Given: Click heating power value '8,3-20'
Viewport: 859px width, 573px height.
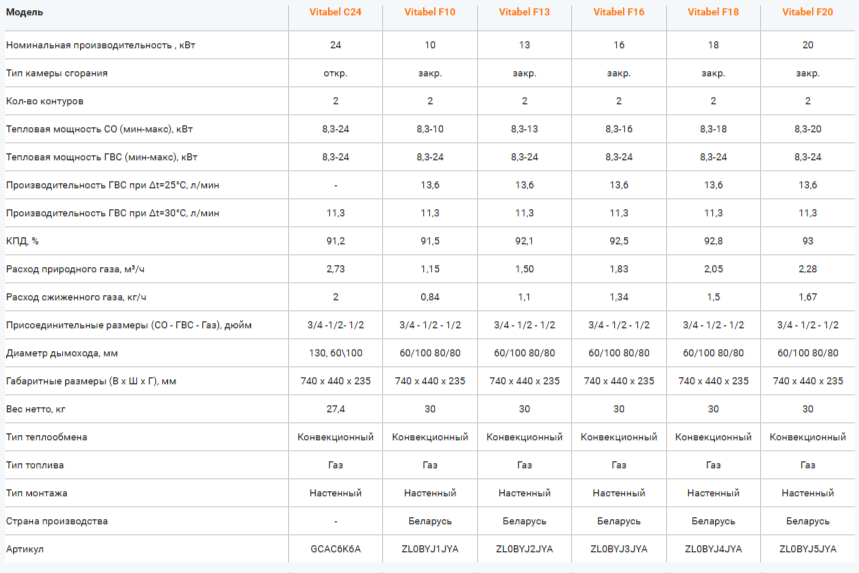Looking at the screenshot, I should point(808,129).
